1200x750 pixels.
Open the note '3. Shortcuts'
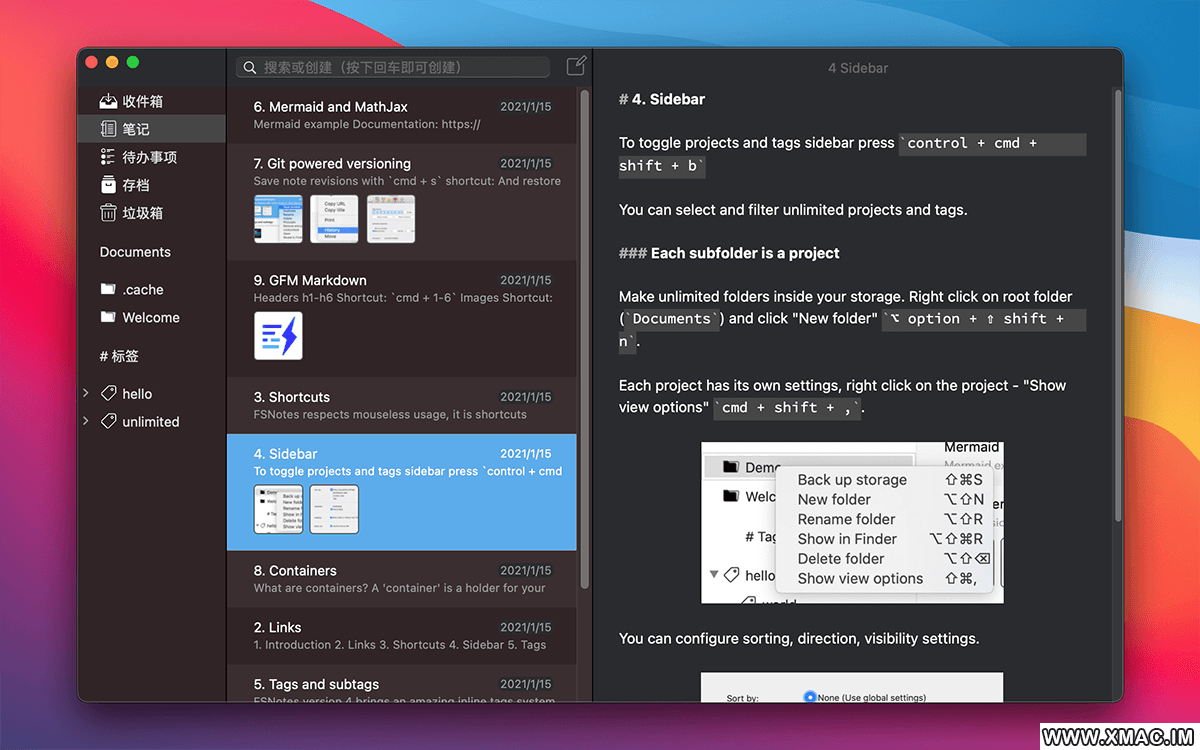[401, 405]
